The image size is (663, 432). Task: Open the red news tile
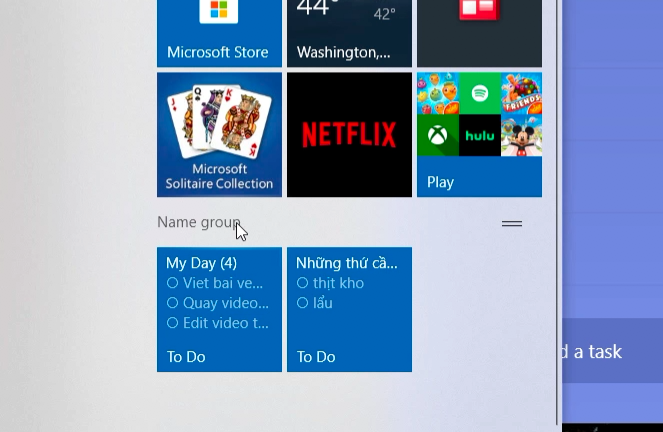[479, 33]
